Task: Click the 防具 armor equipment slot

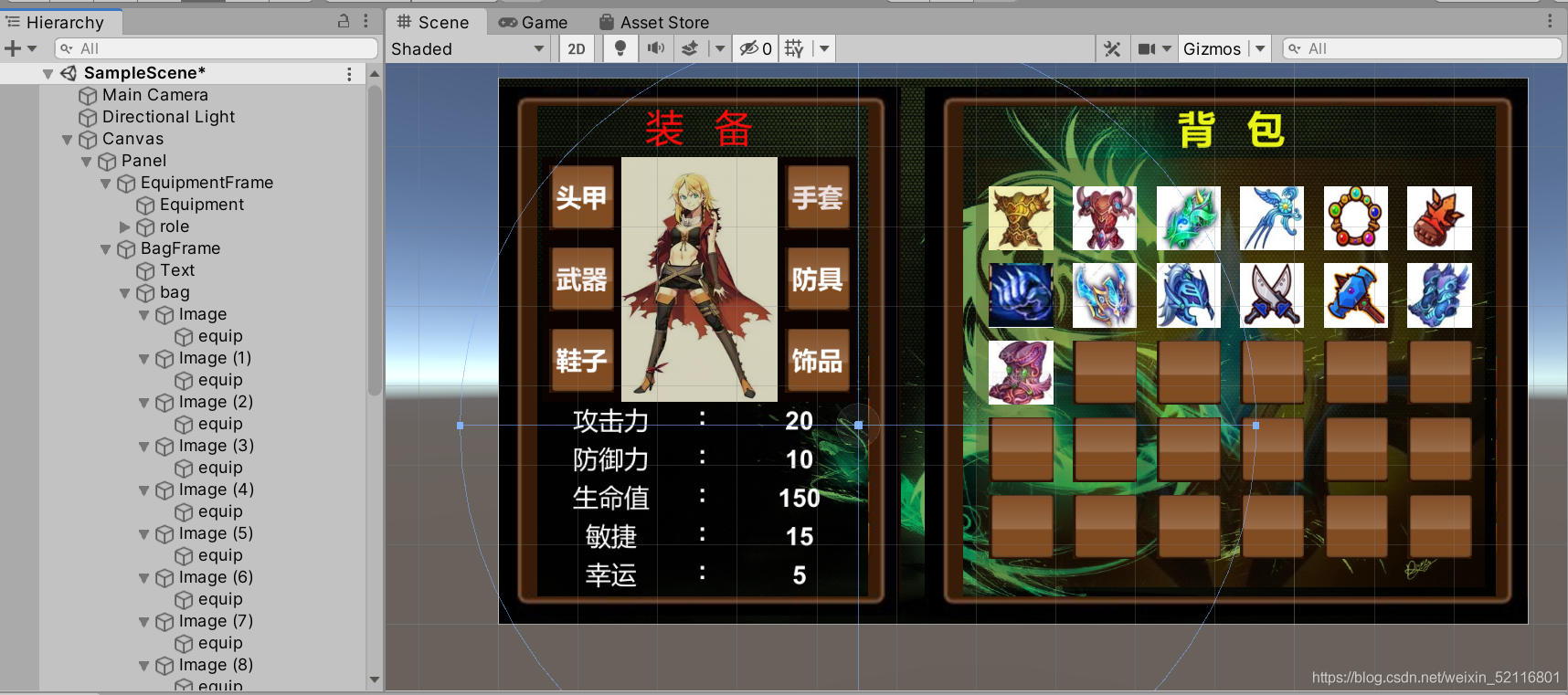Action: pyautogui.click(x=818, y=279)
